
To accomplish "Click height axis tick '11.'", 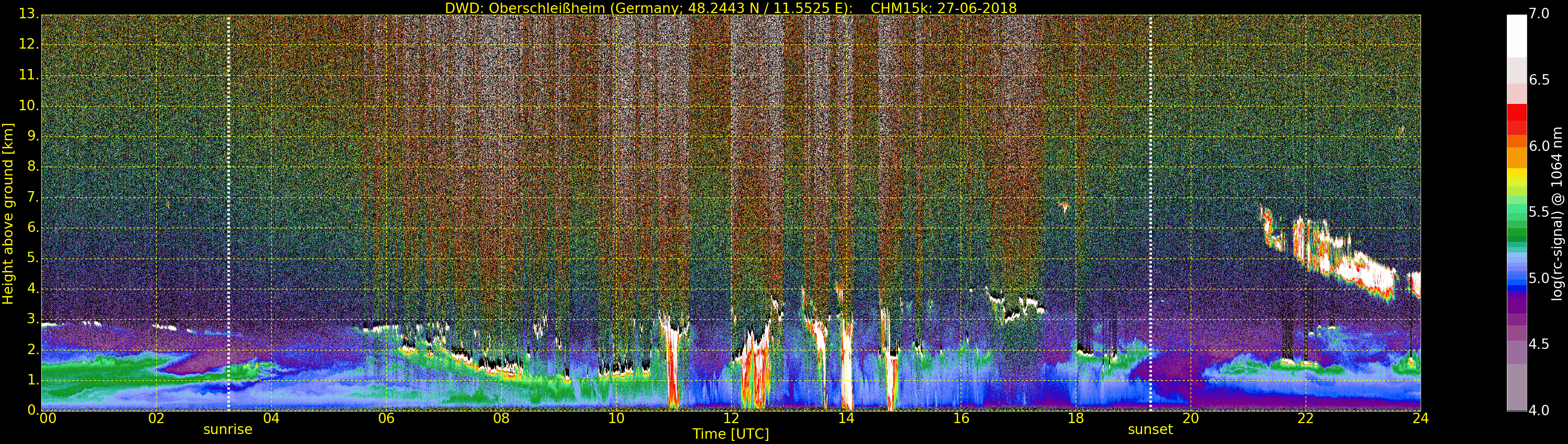I will pos(29,75).
